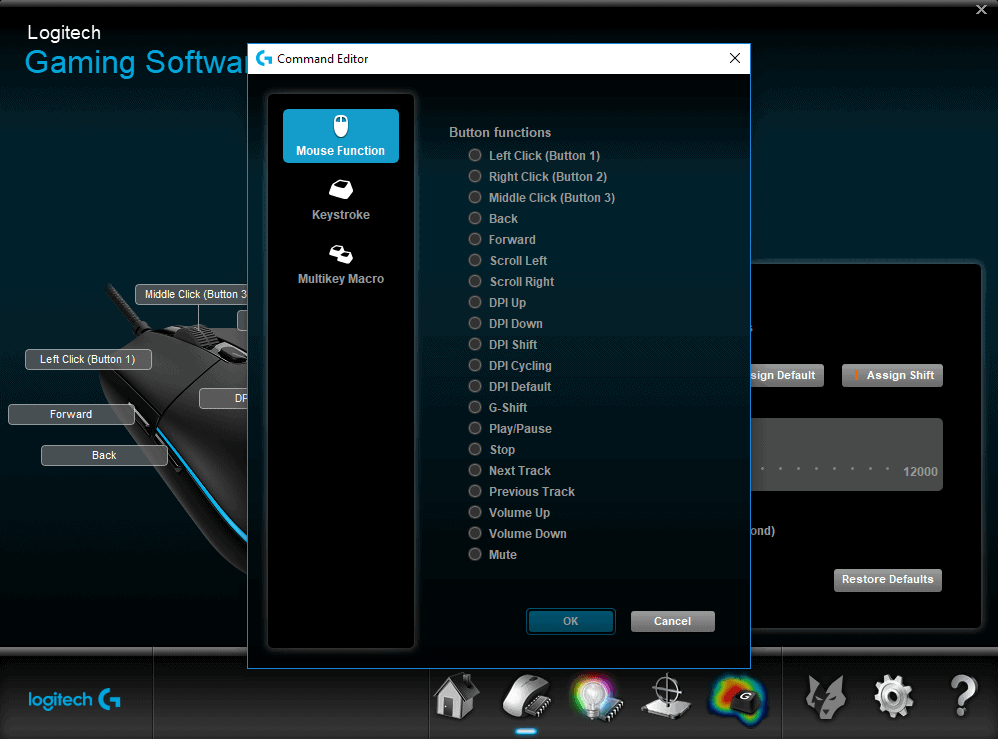This screenshot has height=739, width=998.
Task: Click Restore Defaults in main window
Action: point(887,580)
